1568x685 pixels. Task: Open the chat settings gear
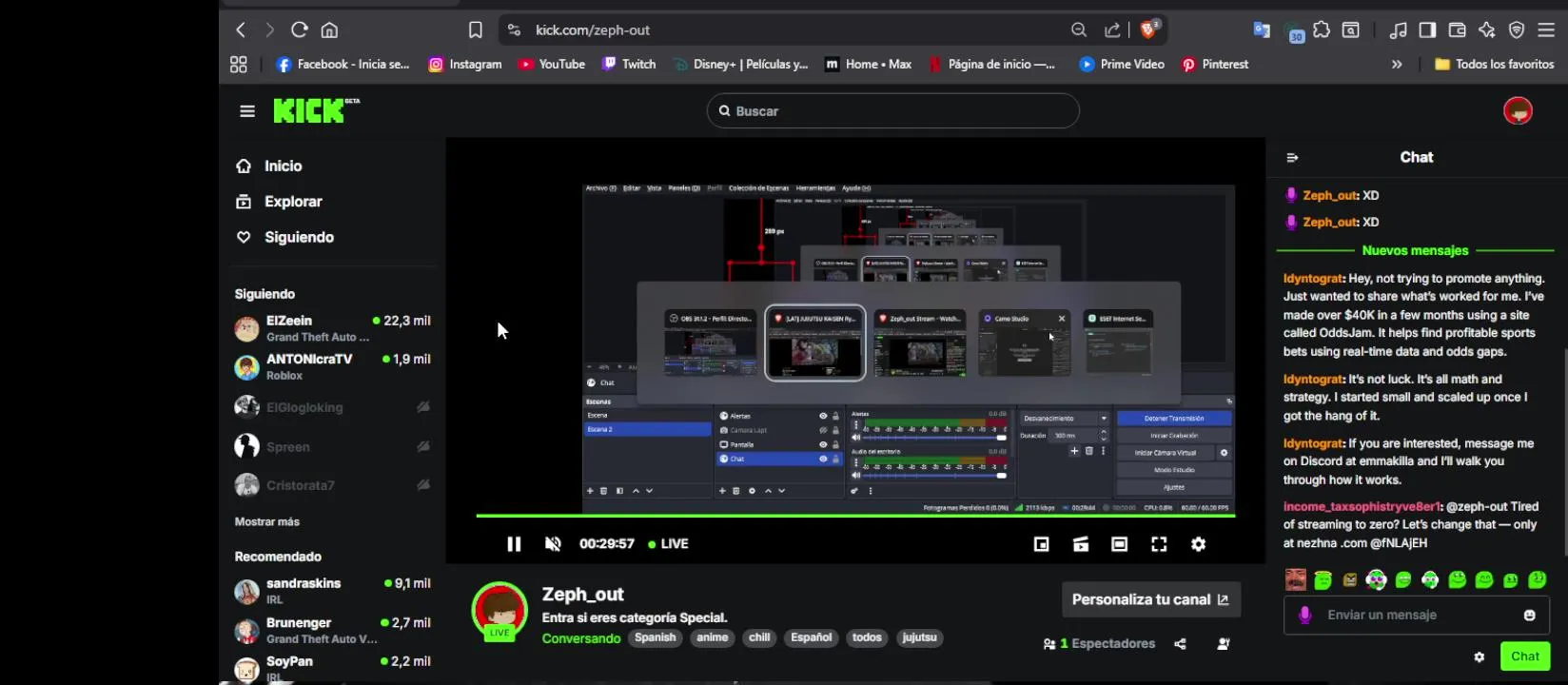pos(1480,656)
